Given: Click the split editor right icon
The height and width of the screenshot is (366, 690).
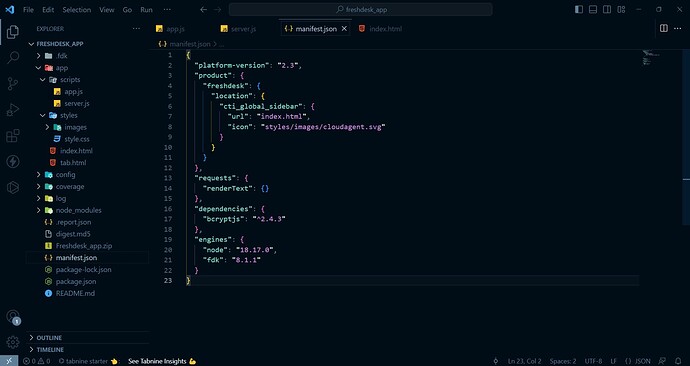Looking at the screenshot, I should 664,28.
